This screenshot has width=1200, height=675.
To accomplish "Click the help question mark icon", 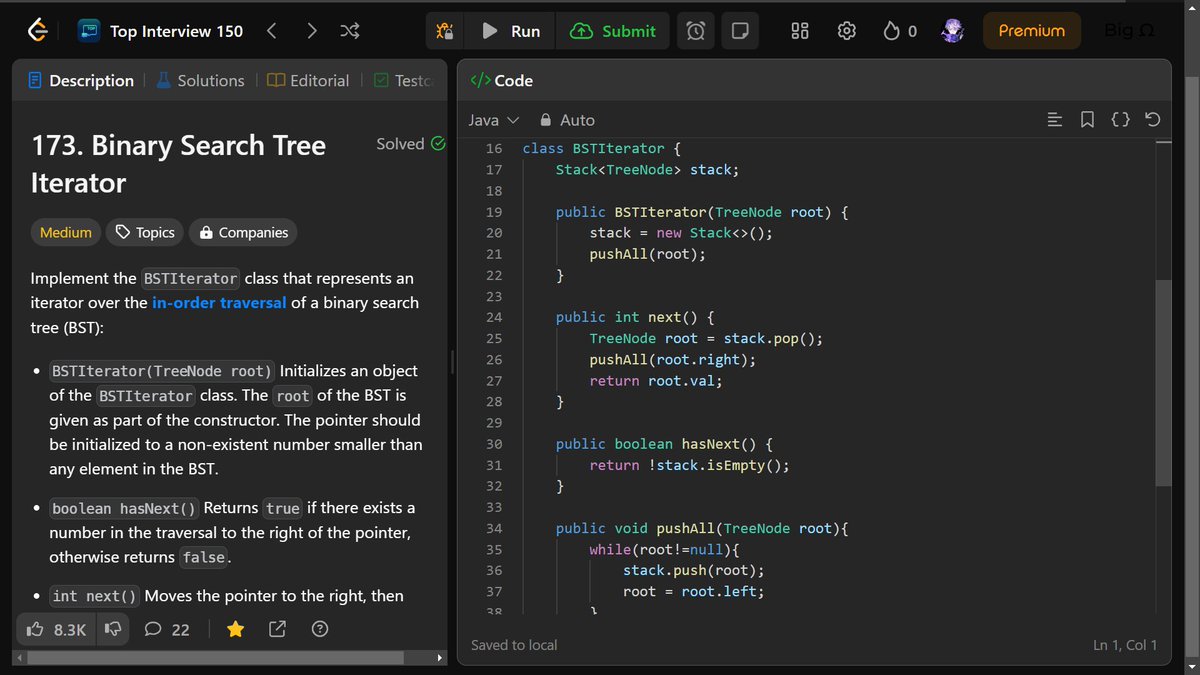I will (320, 629).
